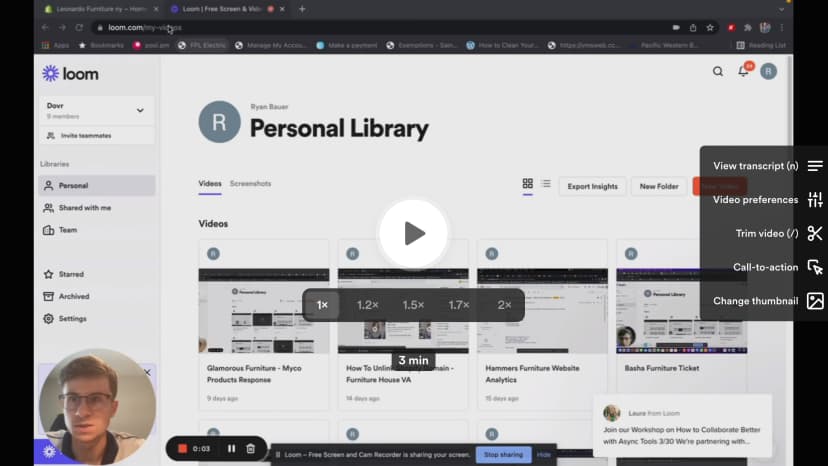Go back in the browser
The height and width of the screenshot is (466, 828).
click(45, 27)
